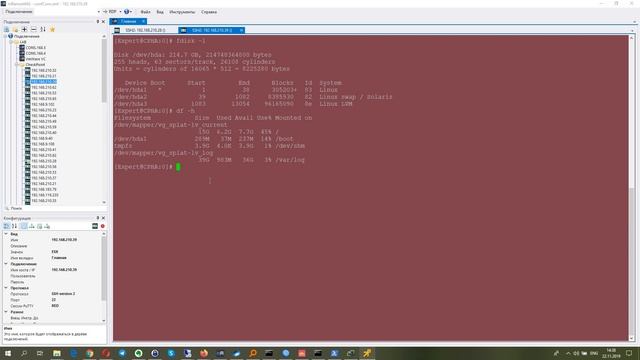640x360 pixels.
Task: Click the globe icon in the quick connect toolbar
Action: (x=127, y=12)
